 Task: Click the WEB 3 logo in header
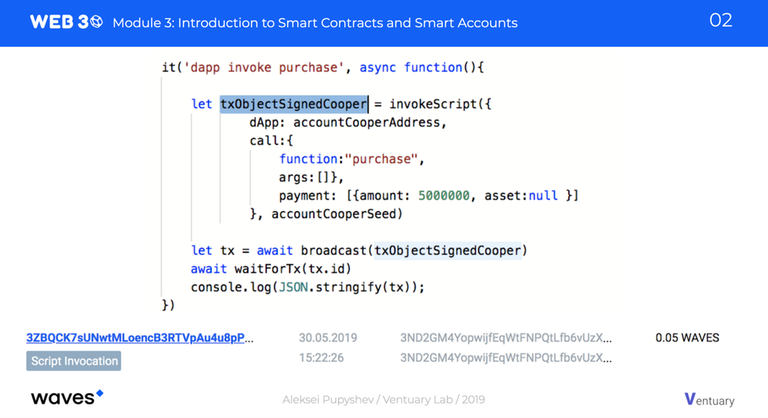coord(66,22)
